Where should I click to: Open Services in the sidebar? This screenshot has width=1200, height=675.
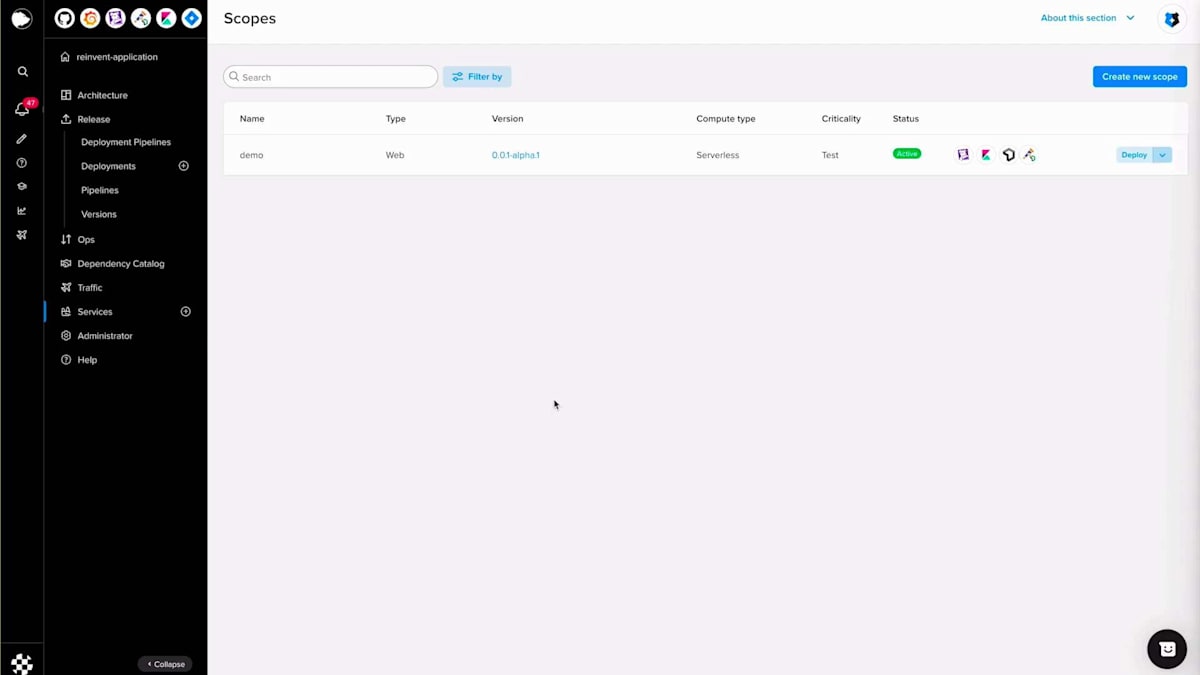95,312
